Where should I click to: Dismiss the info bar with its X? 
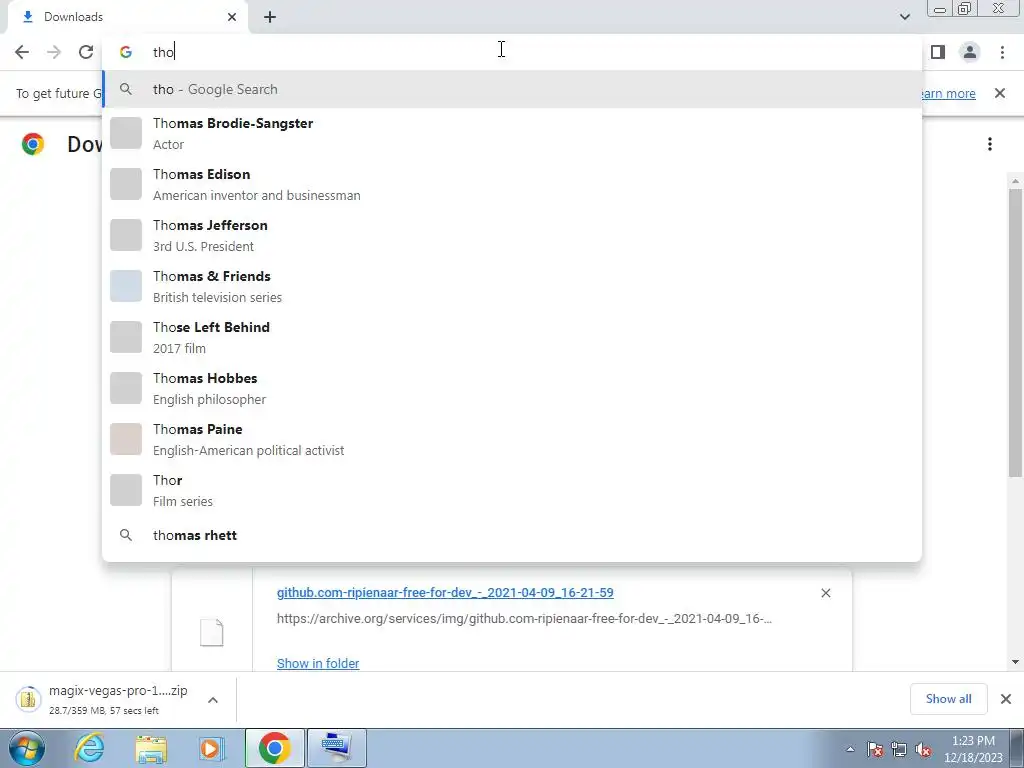[1000, 93]
